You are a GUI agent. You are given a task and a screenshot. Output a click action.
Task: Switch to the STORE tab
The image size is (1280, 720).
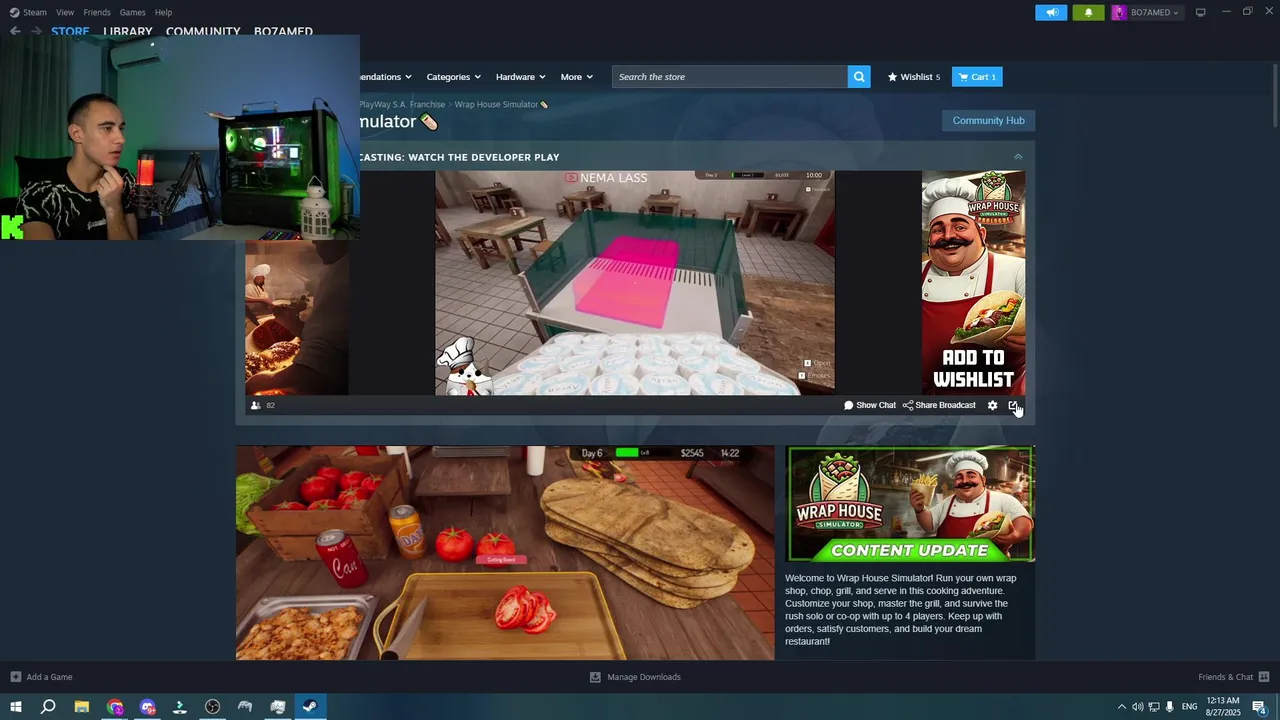point(70,31)
